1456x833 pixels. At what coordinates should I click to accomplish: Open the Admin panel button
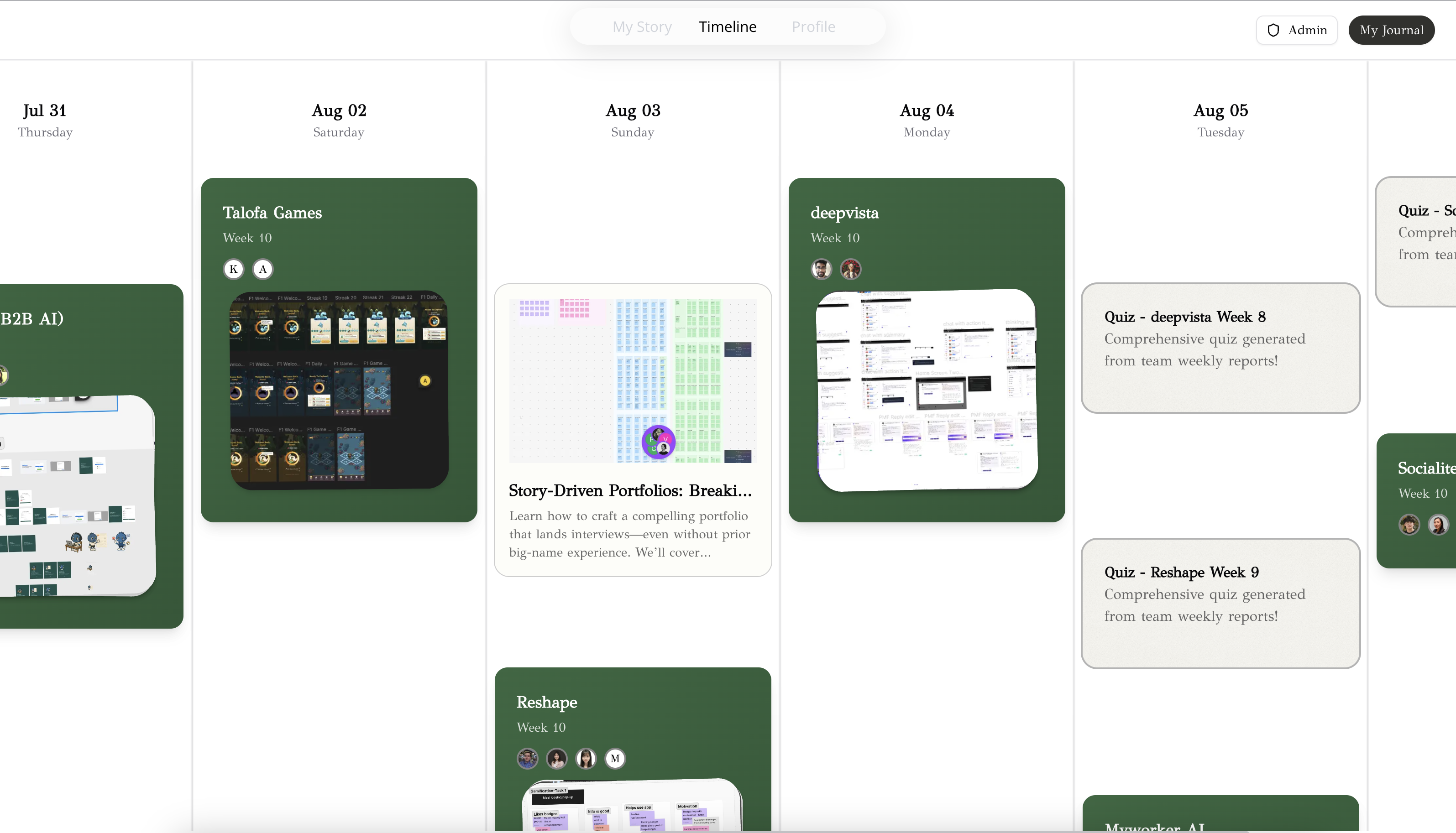(1296, 30)
